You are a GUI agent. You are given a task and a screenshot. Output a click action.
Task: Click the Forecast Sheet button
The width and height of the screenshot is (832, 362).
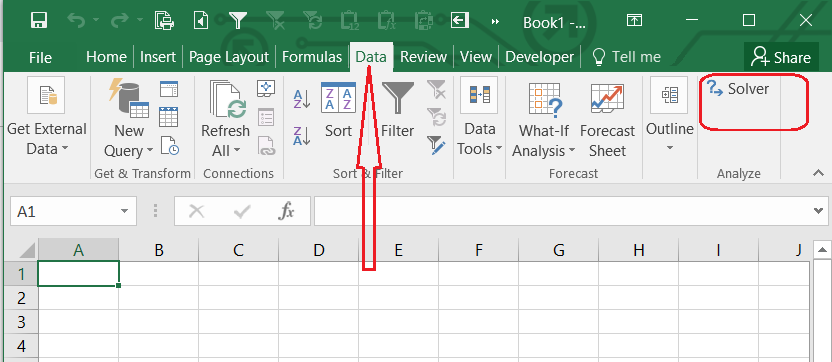click(608, 120)
